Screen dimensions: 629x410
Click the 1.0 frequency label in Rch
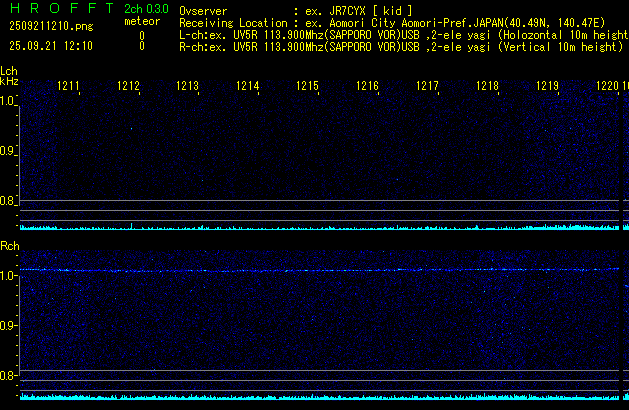pos(9,275)
